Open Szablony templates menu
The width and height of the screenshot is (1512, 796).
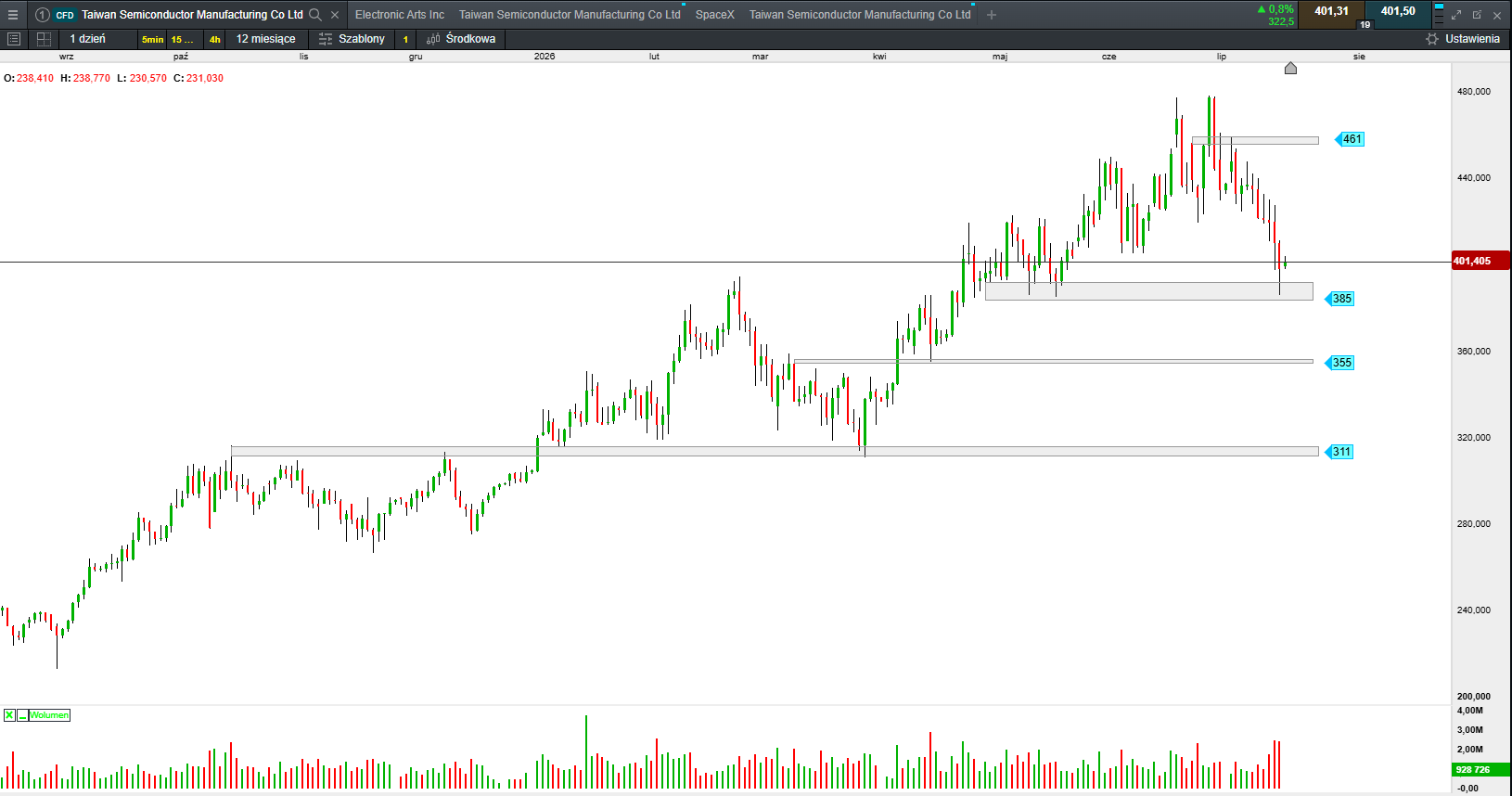click(352, 39)
